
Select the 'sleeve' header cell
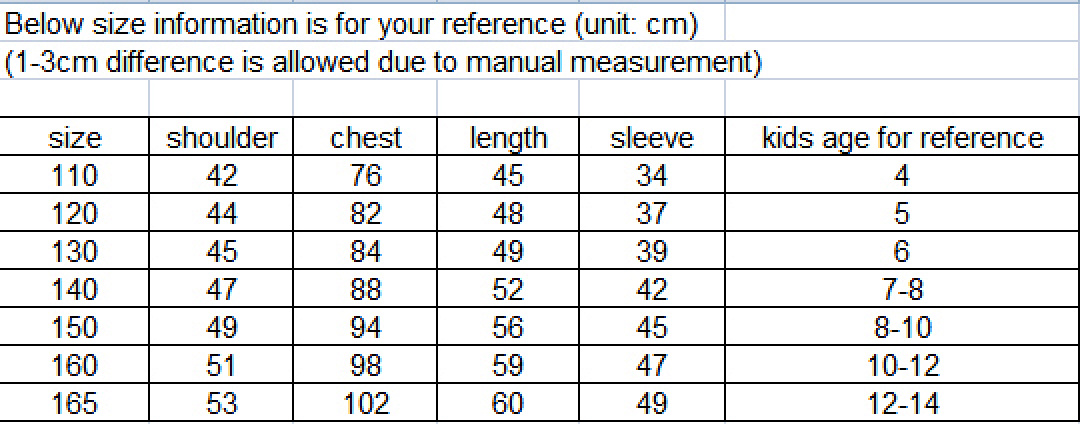(652, 138)
